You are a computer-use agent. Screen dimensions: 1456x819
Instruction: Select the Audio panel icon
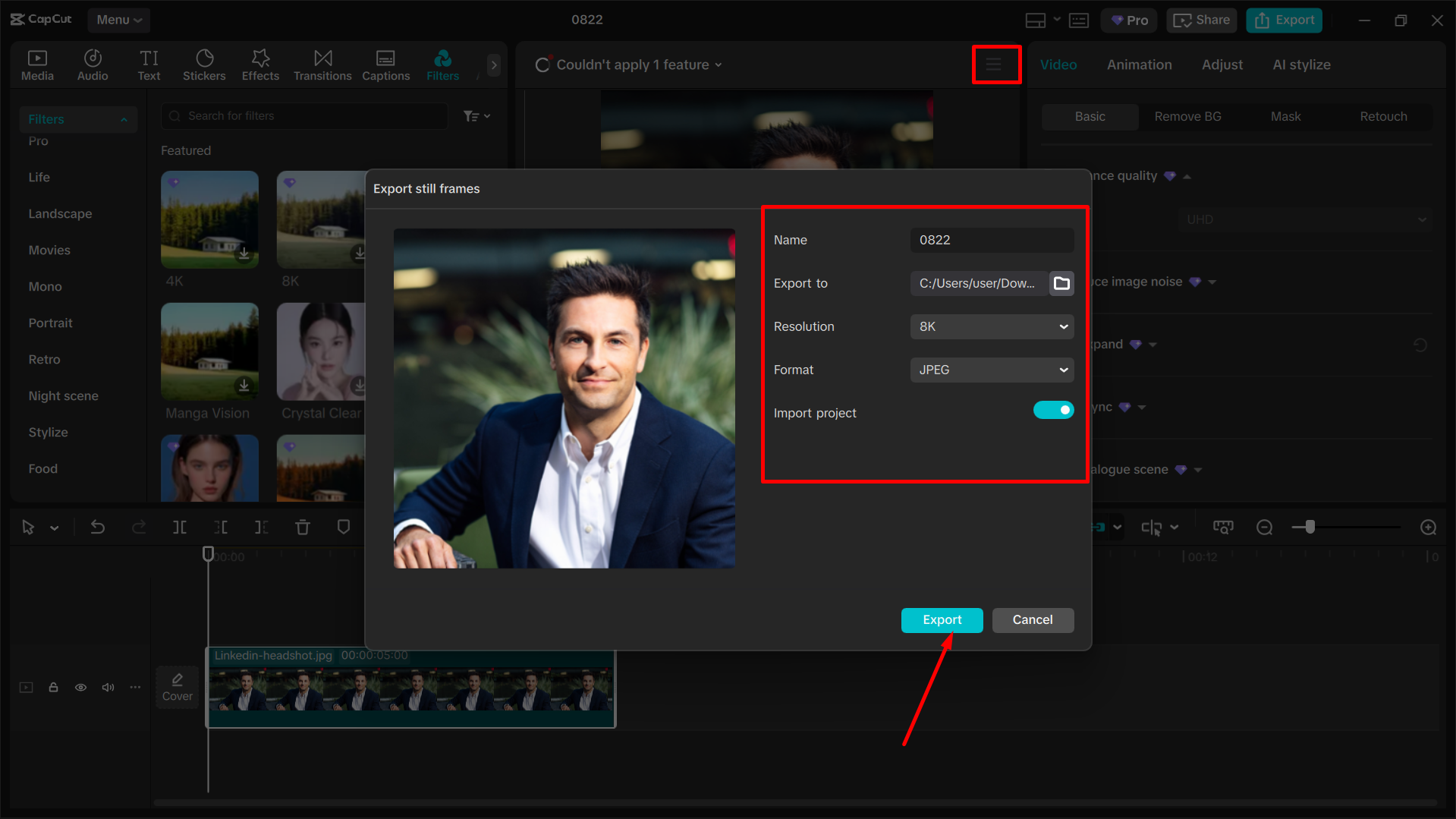(92, 64)
